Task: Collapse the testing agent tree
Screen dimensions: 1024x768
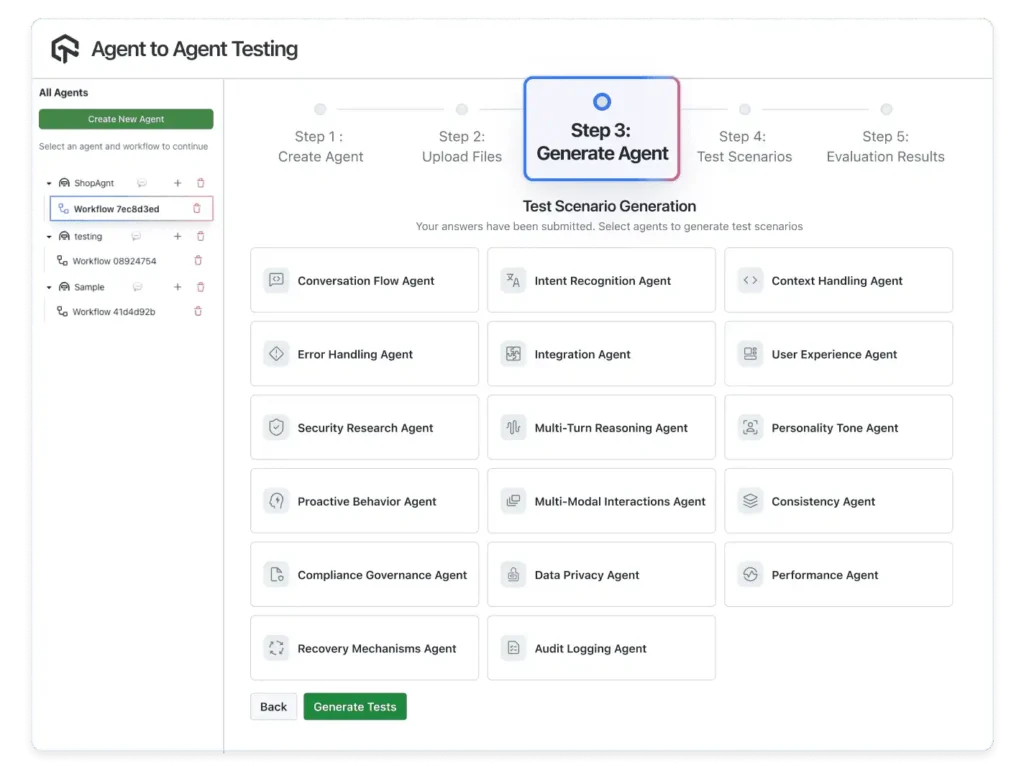Action: point(49,237)
